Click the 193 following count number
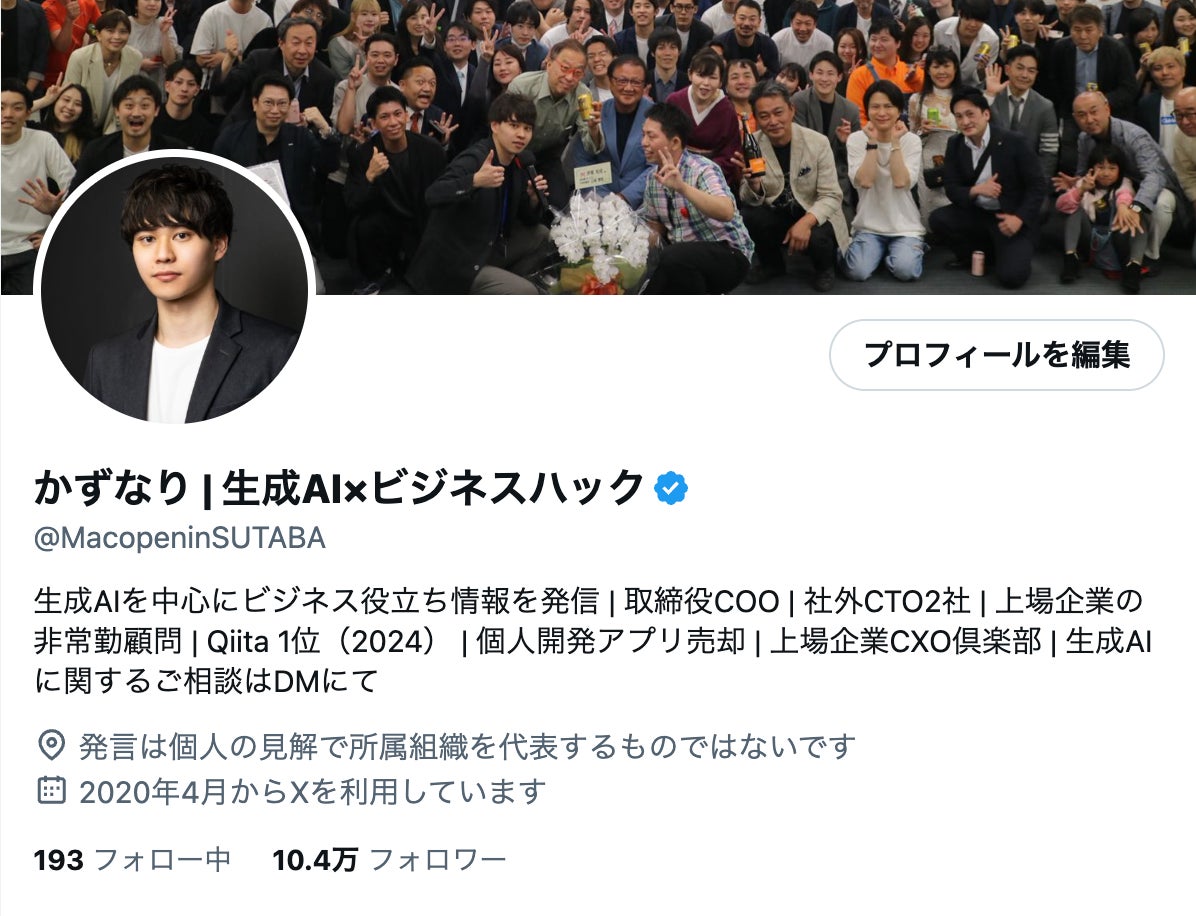This screenshot has width=1196, height=916. coord(59,860)
